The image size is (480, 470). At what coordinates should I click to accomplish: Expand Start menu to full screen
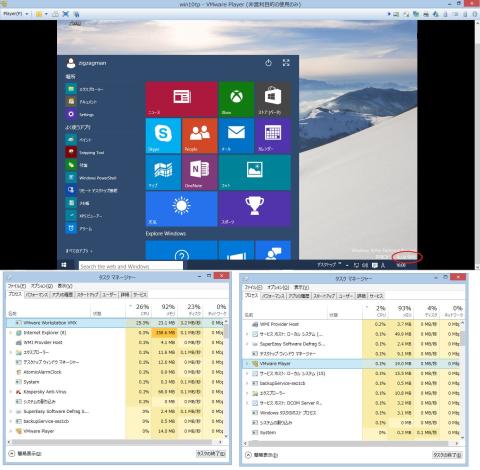coord(286,63)
